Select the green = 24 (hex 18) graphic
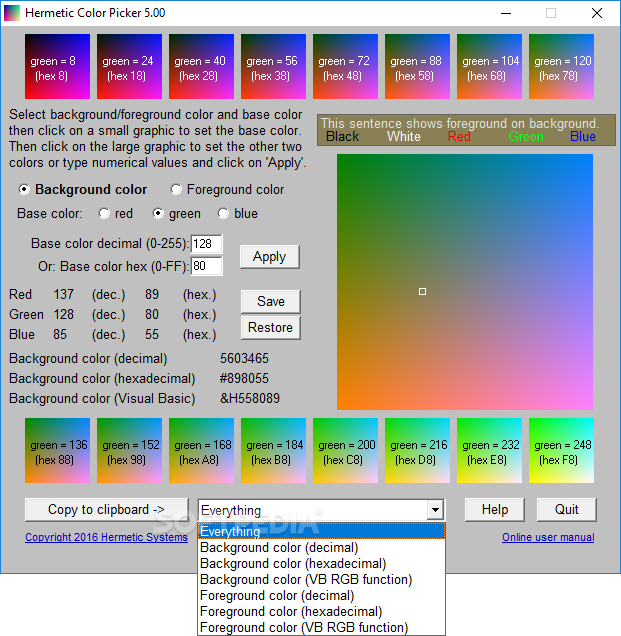Image resolution: width=621 pixels, height=636 pixels. (x=129, y=67)
